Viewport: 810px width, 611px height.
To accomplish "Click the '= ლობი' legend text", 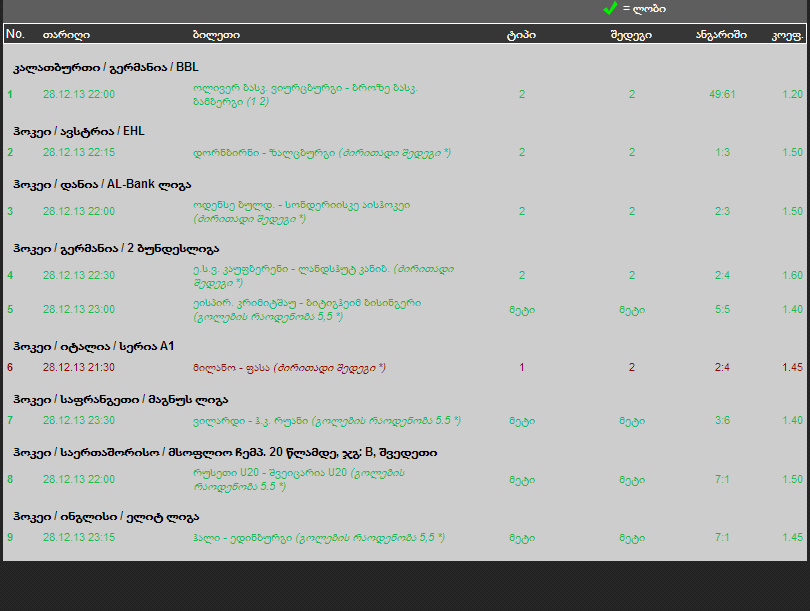I will click(x=644, y=9).
